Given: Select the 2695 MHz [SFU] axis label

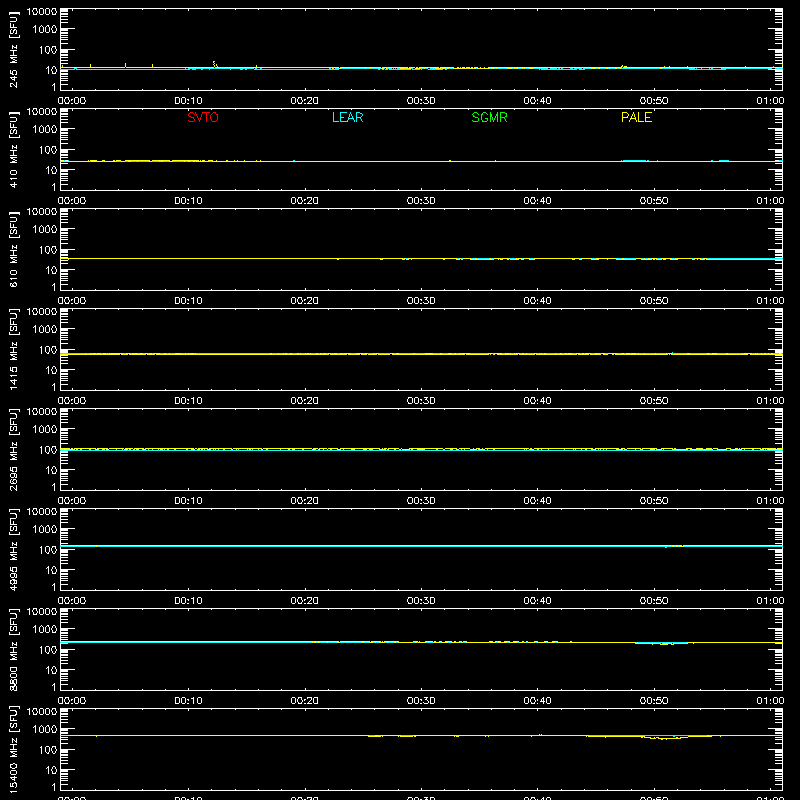Looking at the screenshot, I should click(14, 449).
